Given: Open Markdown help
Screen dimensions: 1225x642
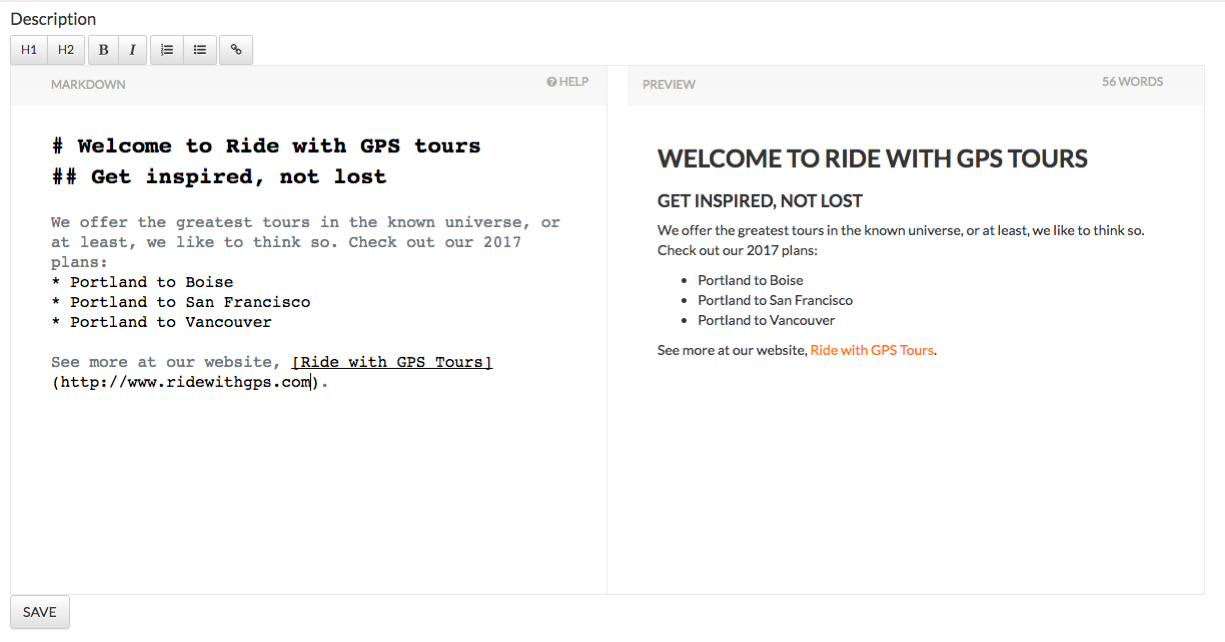Looking at the screenshot, I should coord(567,82).
